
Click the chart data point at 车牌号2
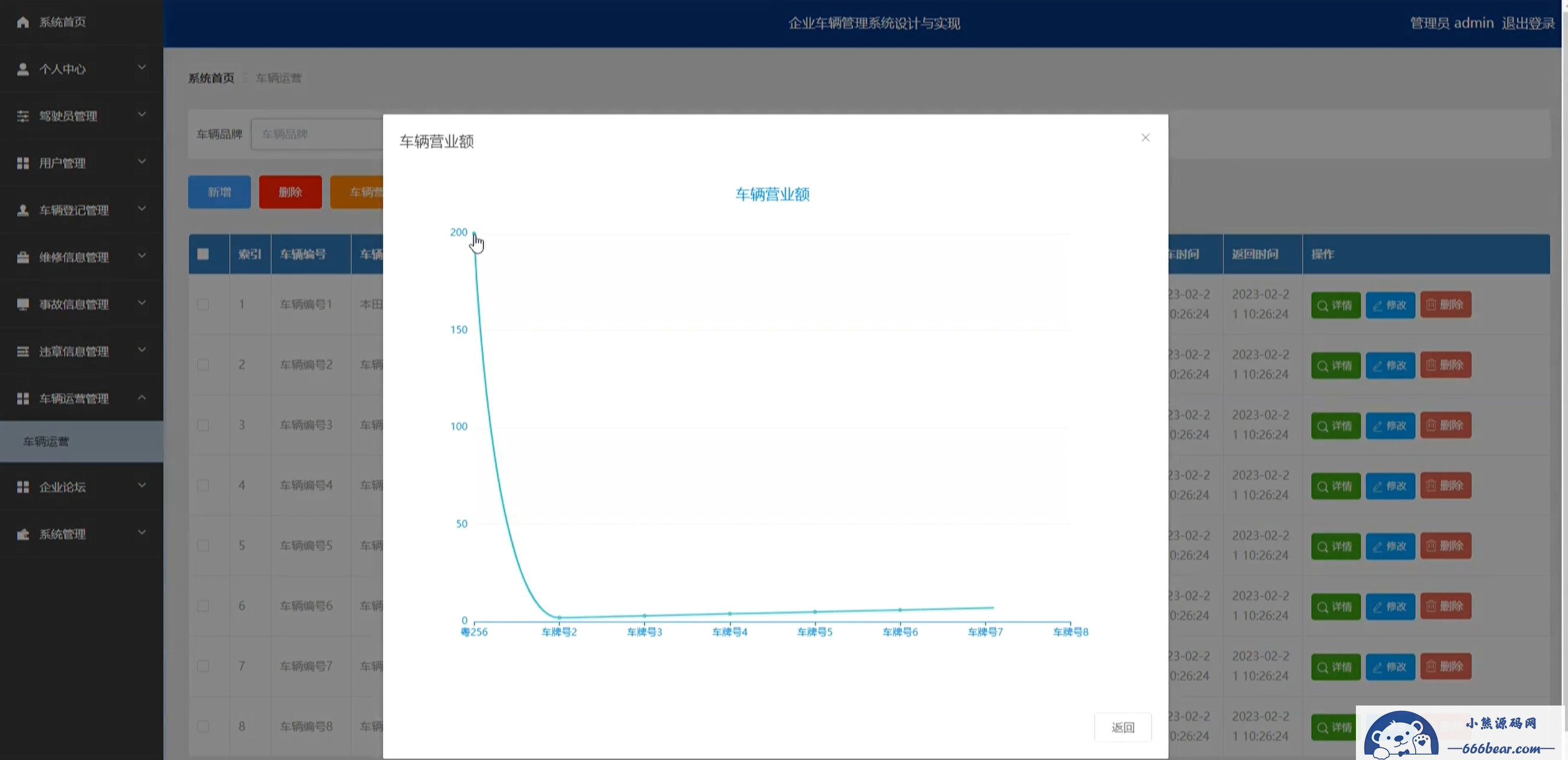pos(559,618)
